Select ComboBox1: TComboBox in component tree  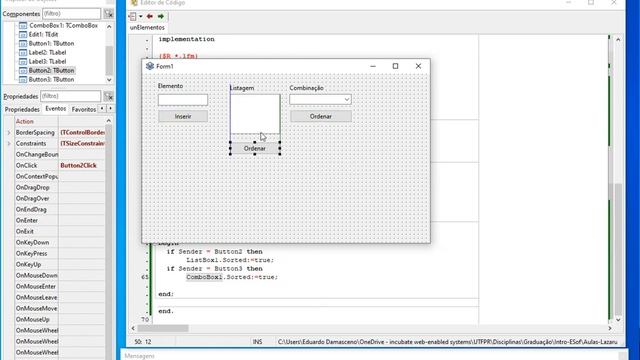(x=63, y=25)
